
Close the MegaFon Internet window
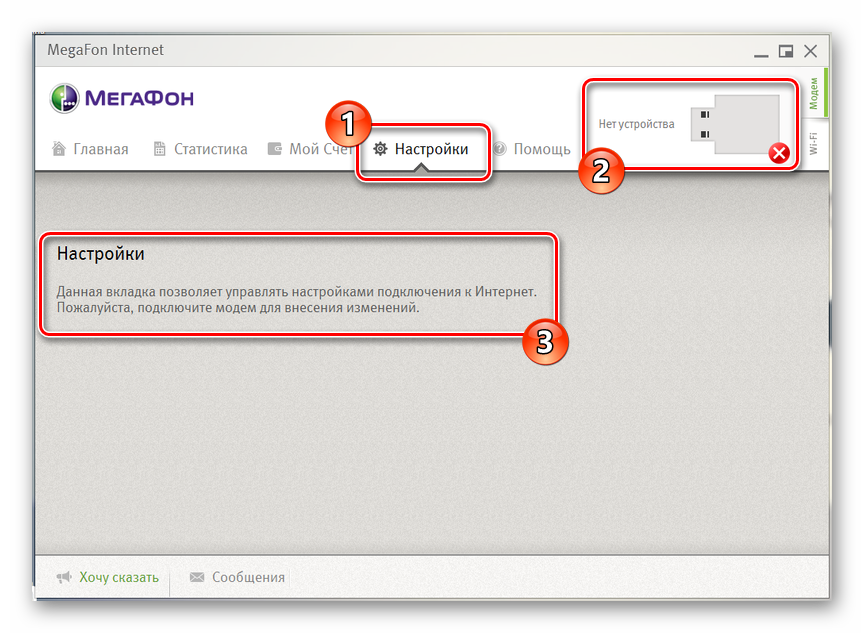(x=811, y=51)
